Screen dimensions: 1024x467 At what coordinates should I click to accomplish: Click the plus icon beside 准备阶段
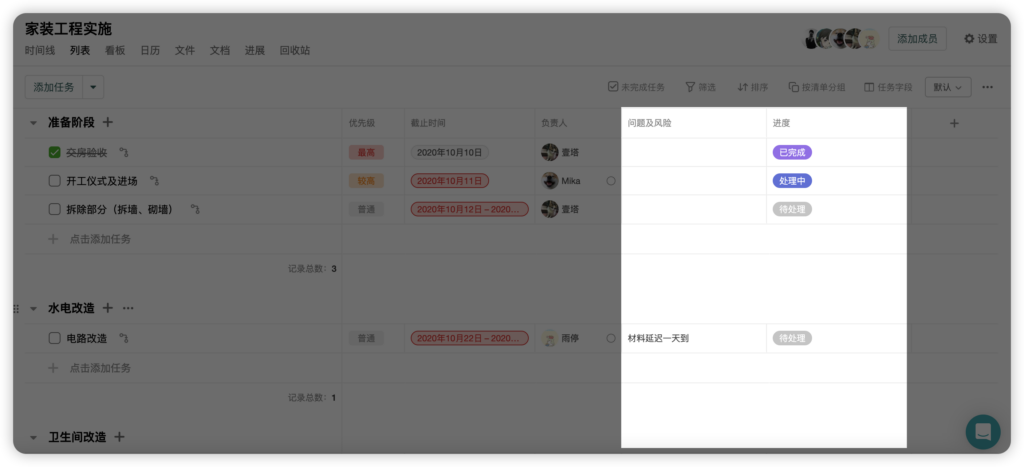[108, 123]
